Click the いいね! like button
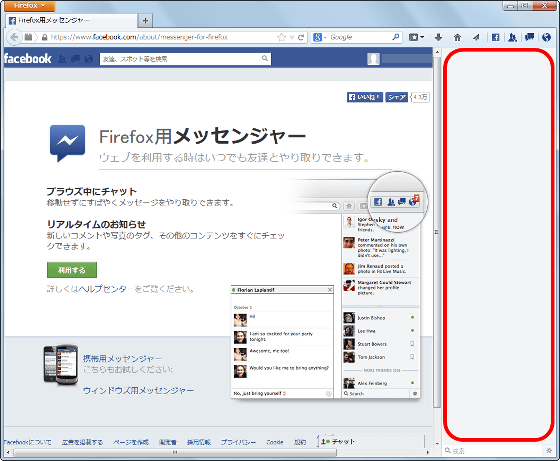This screenshot has height=461, width=560. (x=365, y=97)
